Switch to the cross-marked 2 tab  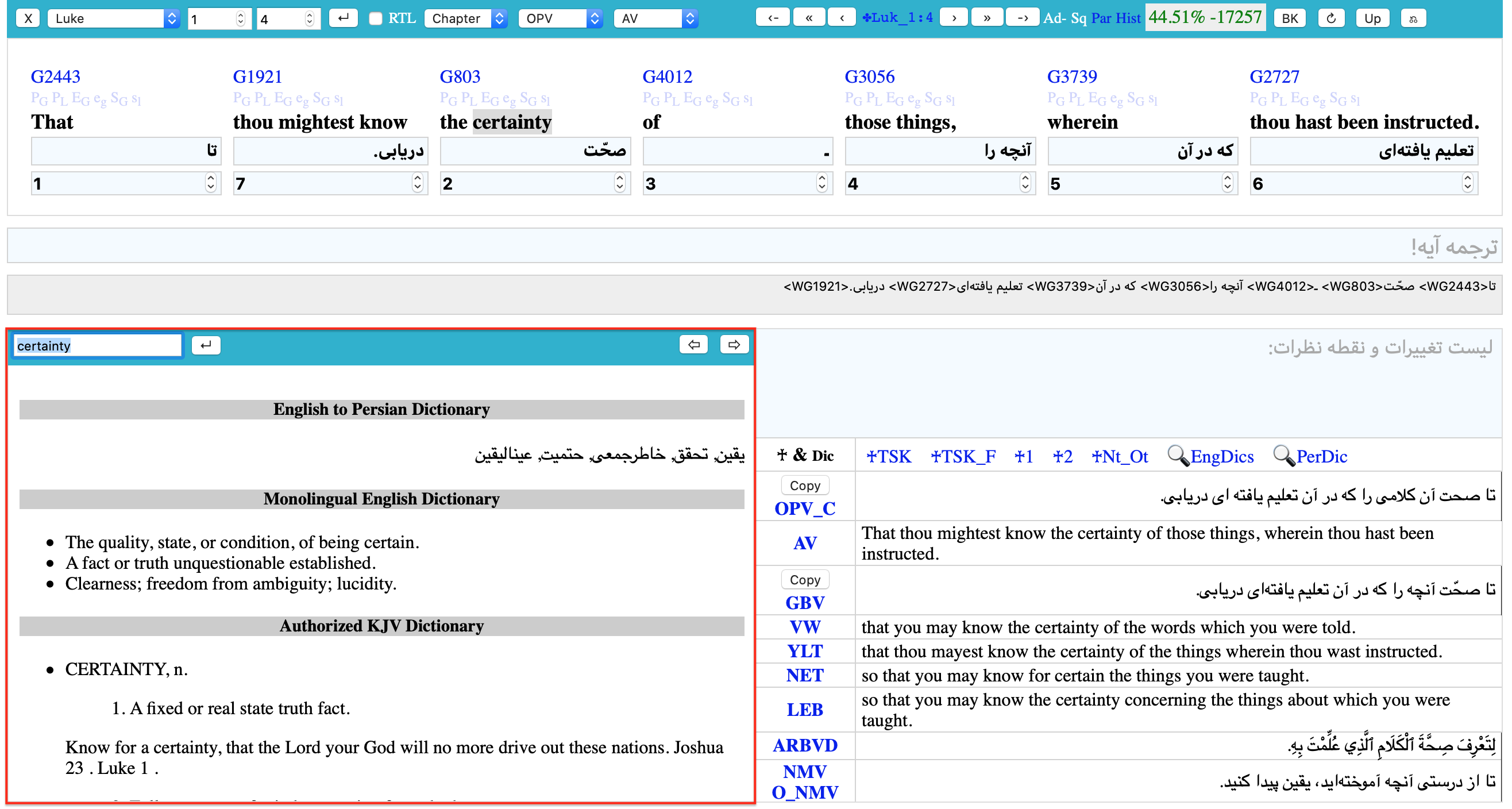(x=1063, y=456)
